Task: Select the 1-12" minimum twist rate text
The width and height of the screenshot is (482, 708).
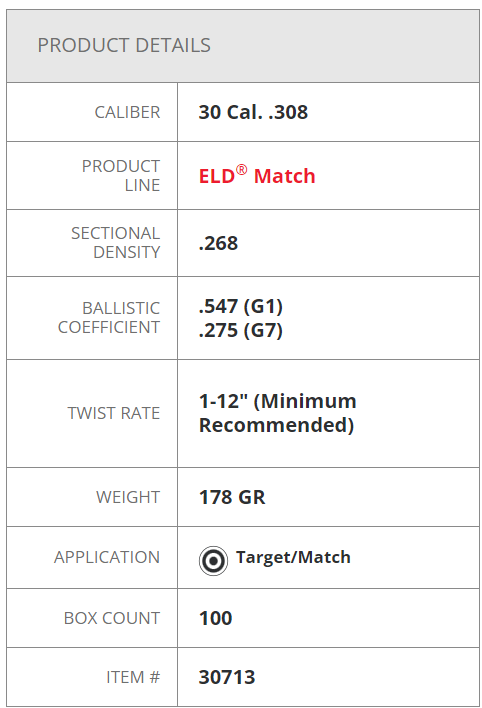Action: pyautogui.click(x=277, y=413)
